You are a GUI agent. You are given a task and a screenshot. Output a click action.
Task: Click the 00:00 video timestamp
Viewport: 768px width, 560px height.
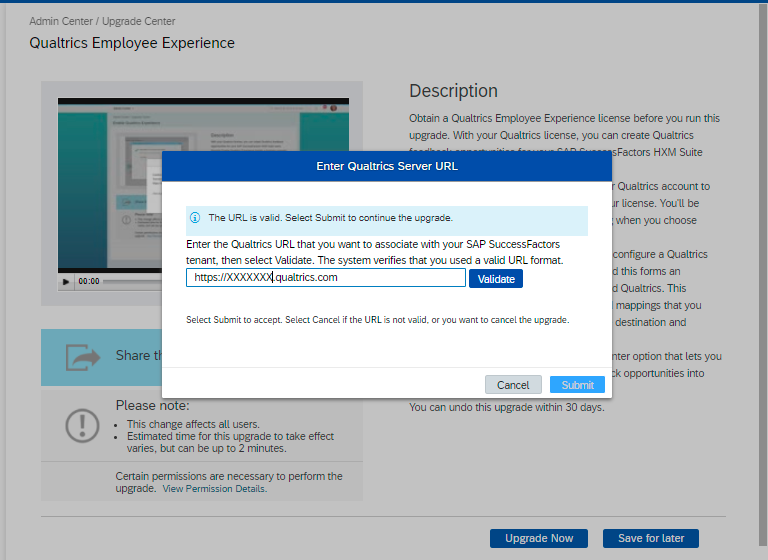coord(89,281)
